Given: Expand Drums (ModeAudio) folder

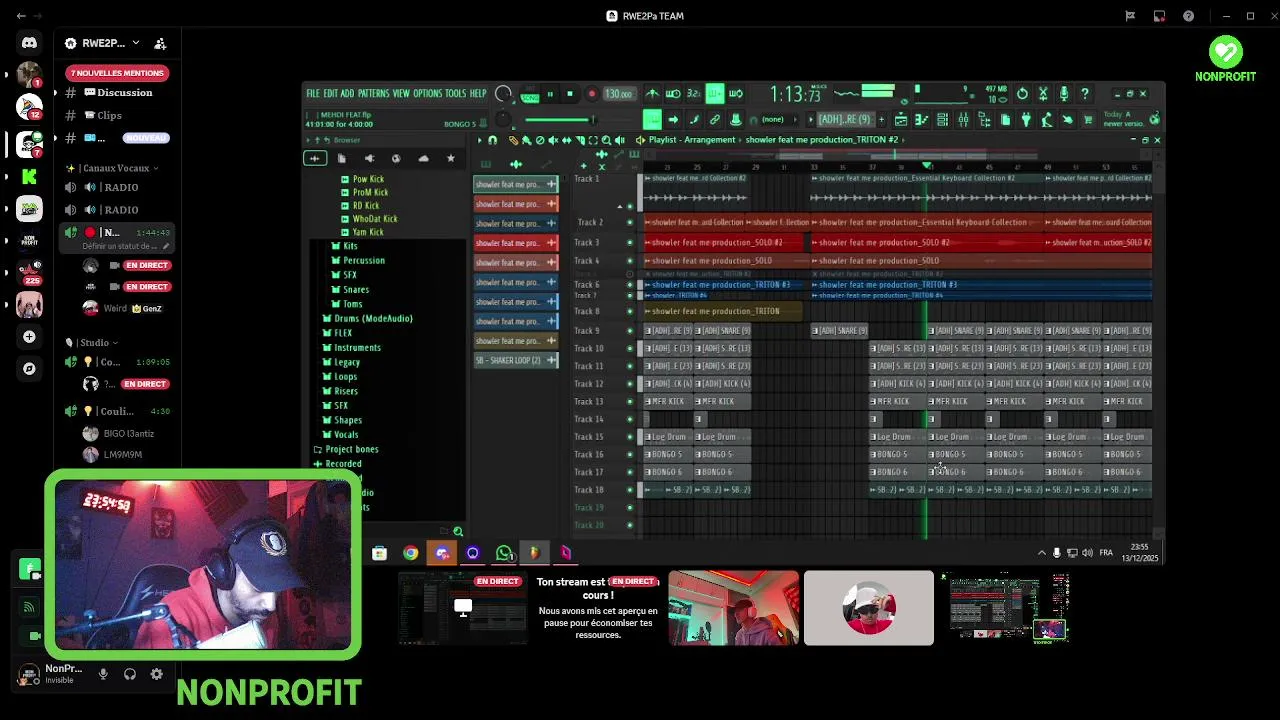Looking at the screenshot, I should point(367,319).
